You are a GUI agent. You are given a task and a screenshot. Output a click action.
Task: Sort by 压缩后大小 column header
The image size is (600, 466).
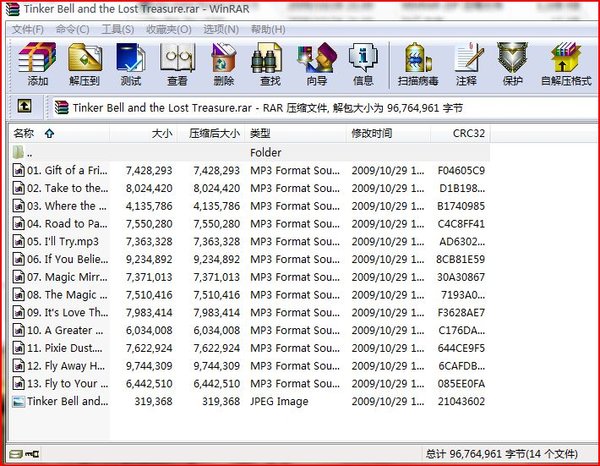click(x=211, y=134)
